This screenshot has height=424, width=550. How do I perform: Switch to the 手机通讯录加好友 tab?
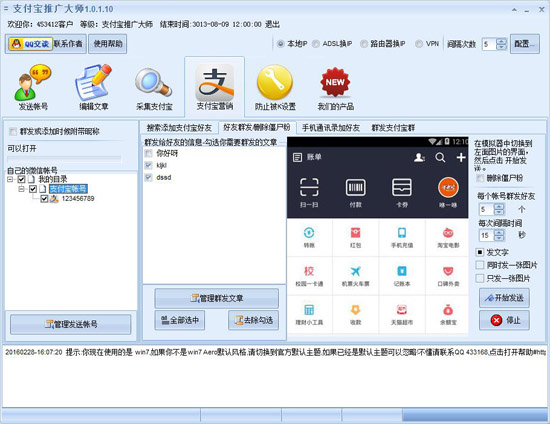tap(331, 128)
